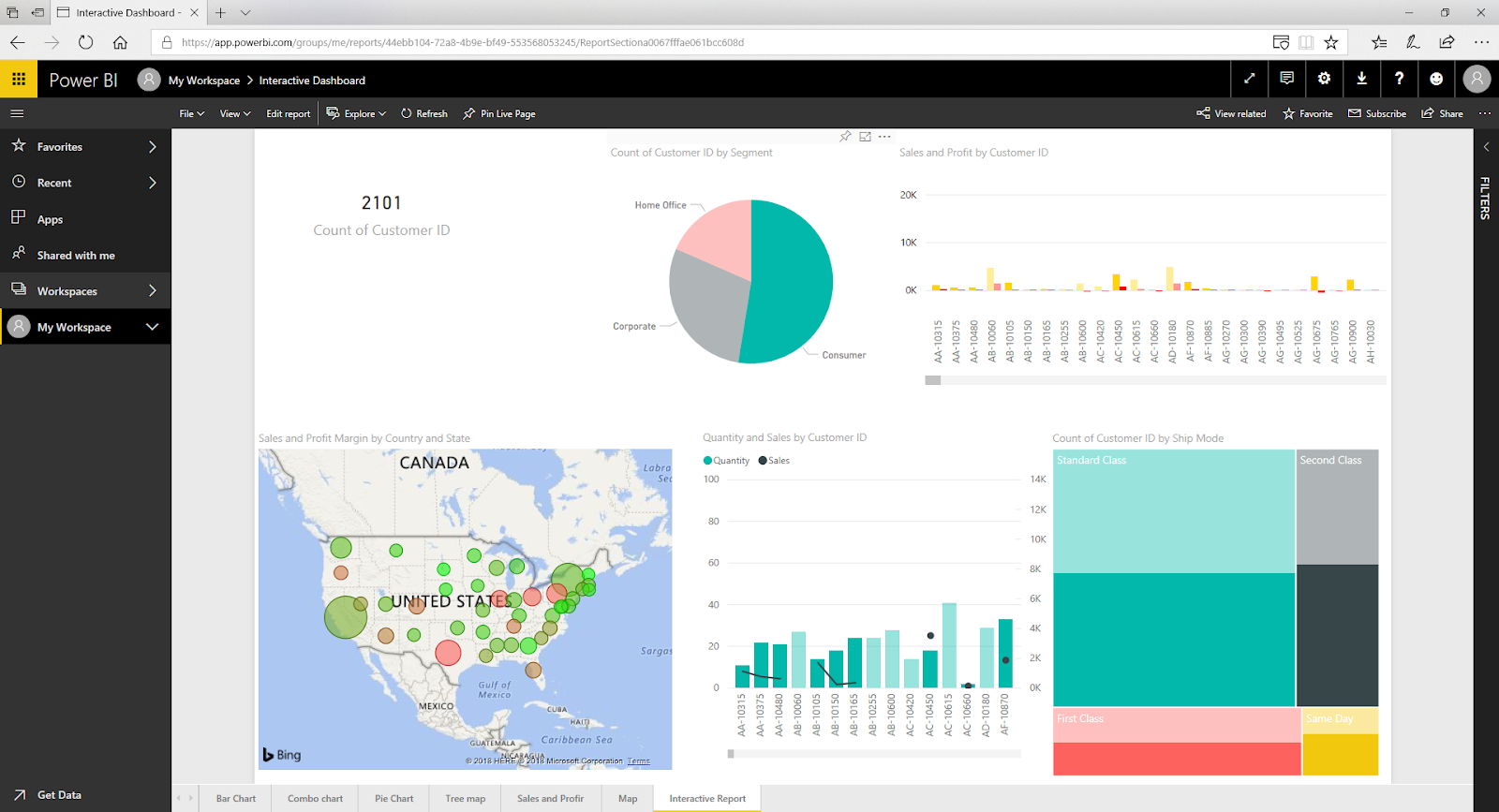Viewport: 1499px width, 812px height.
Task: Toggle Favorite star for this report
Action: click(1307, 113)
